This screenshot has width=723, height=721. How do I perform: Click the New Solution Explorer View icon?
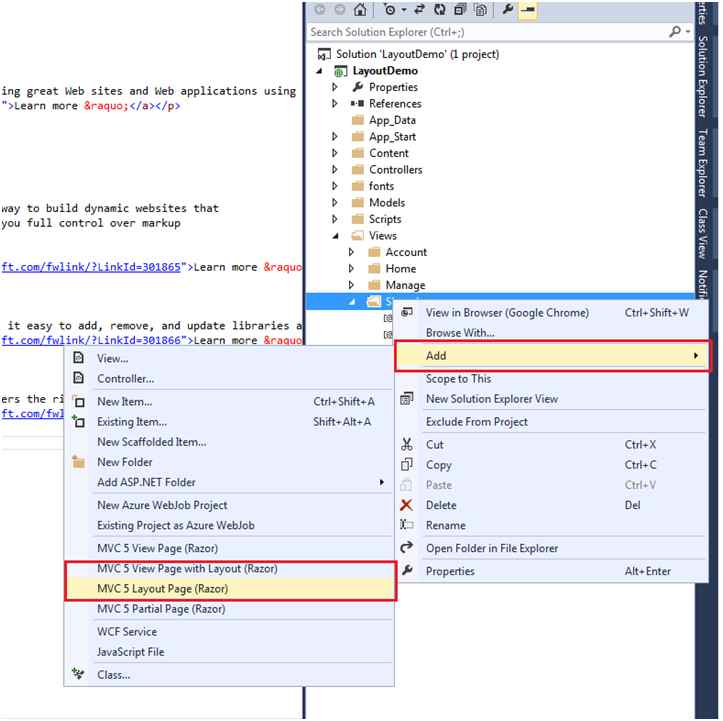coord(407,399)
